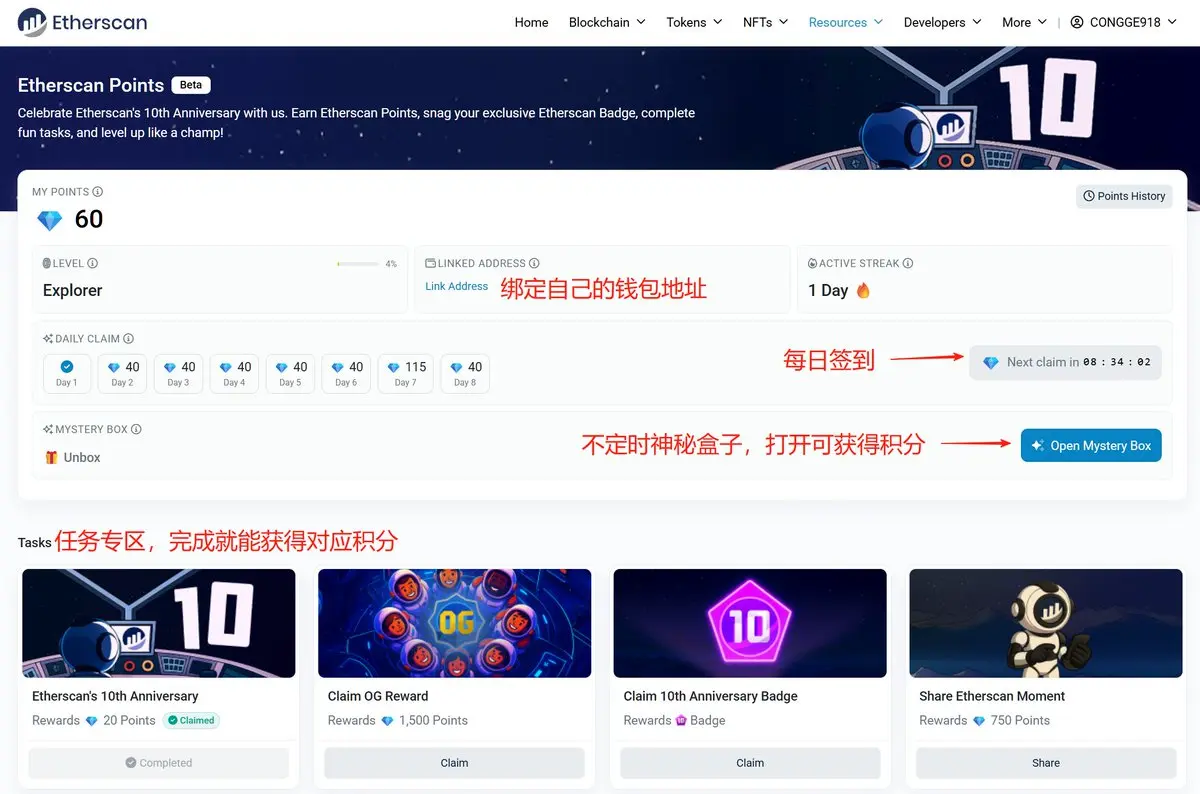Expand the More dropdown menu
Screen dimensions: 1200x794
1024,22
